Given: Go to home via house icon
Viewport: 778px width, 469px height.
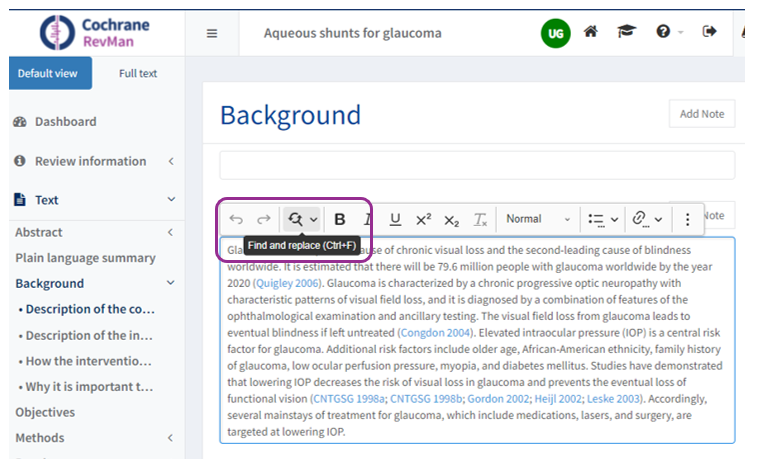Looking at the screenshot, I should click(x=591, y=32).
